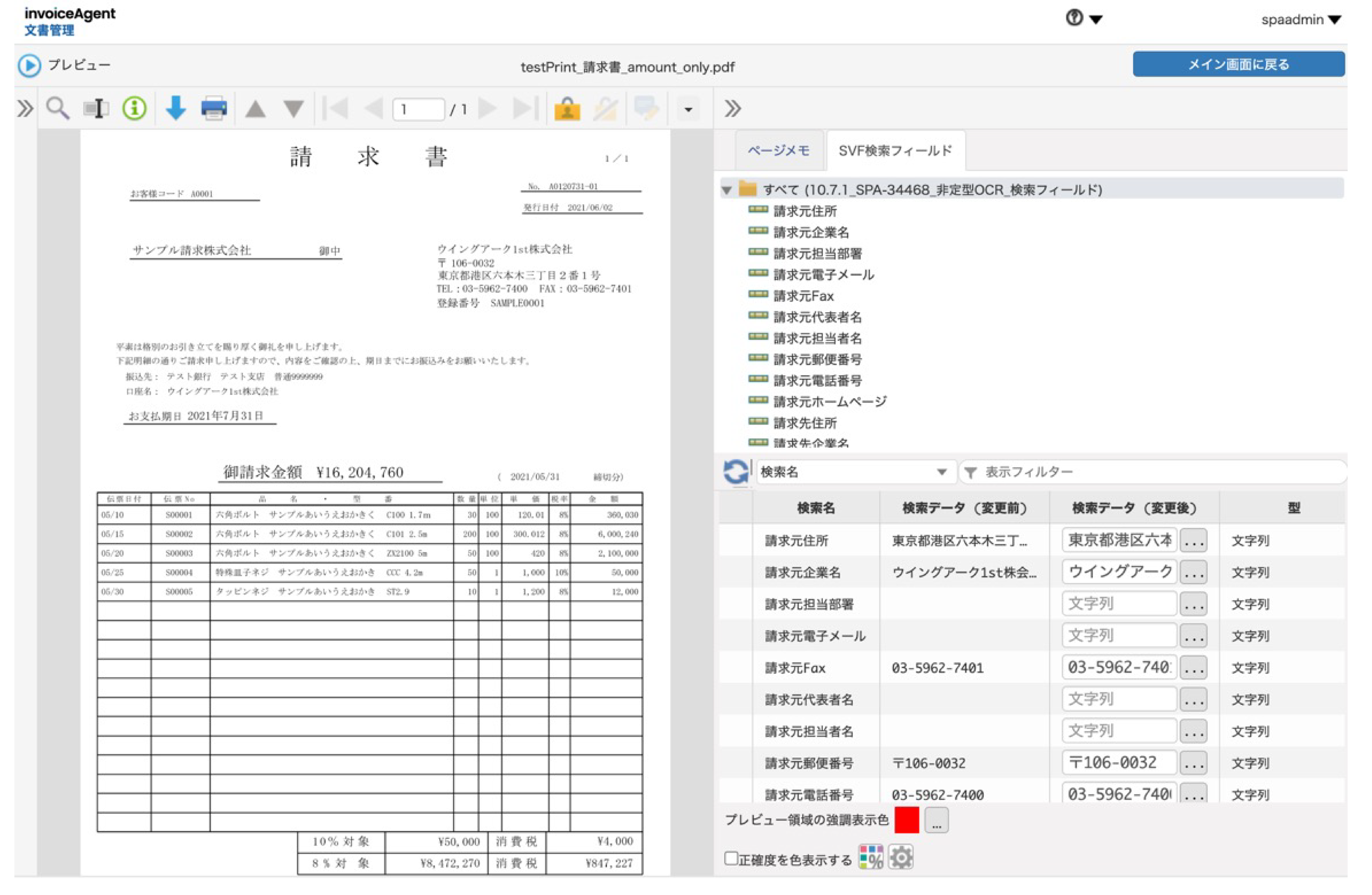This screenshot has width=1372, height=895.
Task: Click the magnifier search icon in the toolbar
Action: 58,108
